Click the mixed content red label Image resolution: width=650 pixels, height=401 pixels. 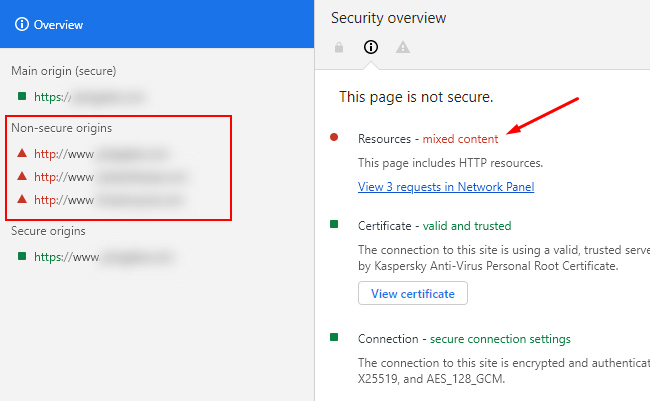[460, 139]
